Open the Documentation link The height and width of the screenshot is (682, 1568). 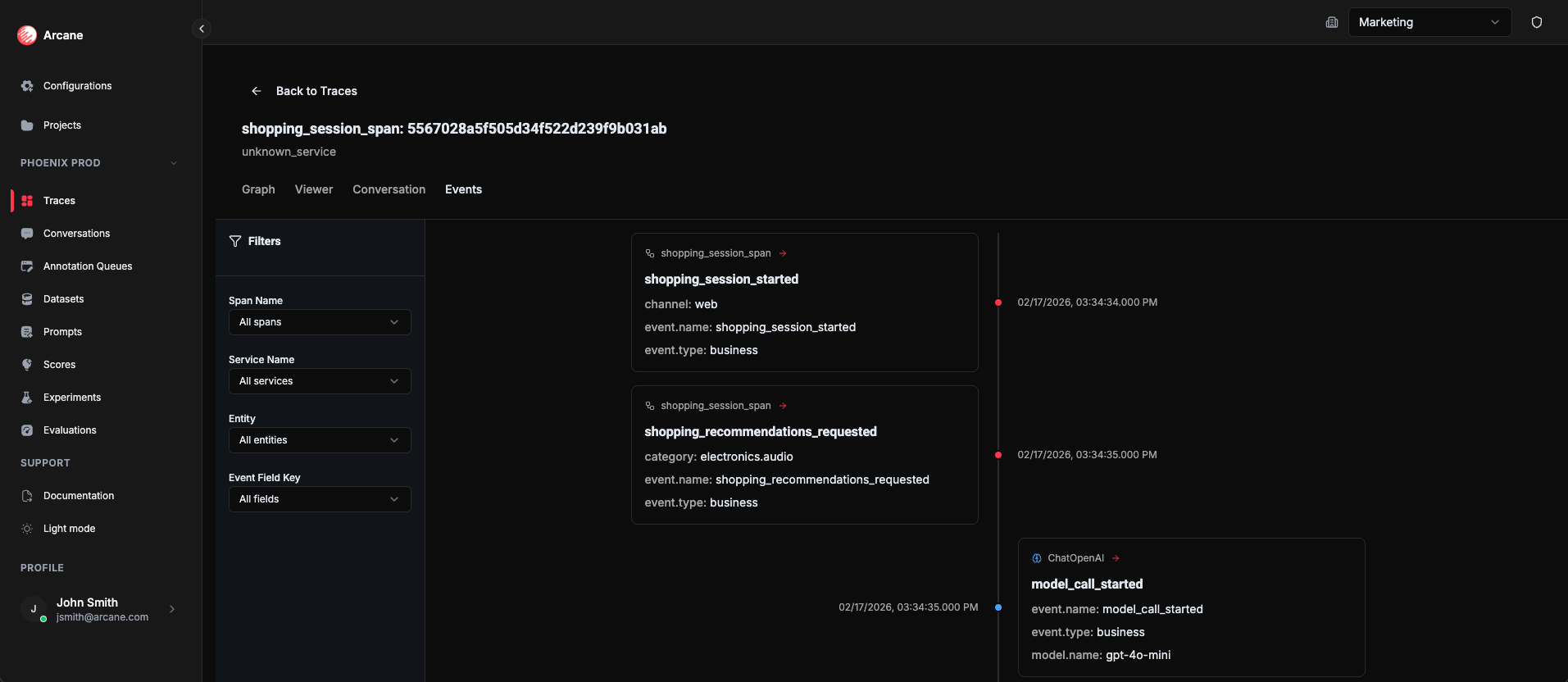pos(79,496)
